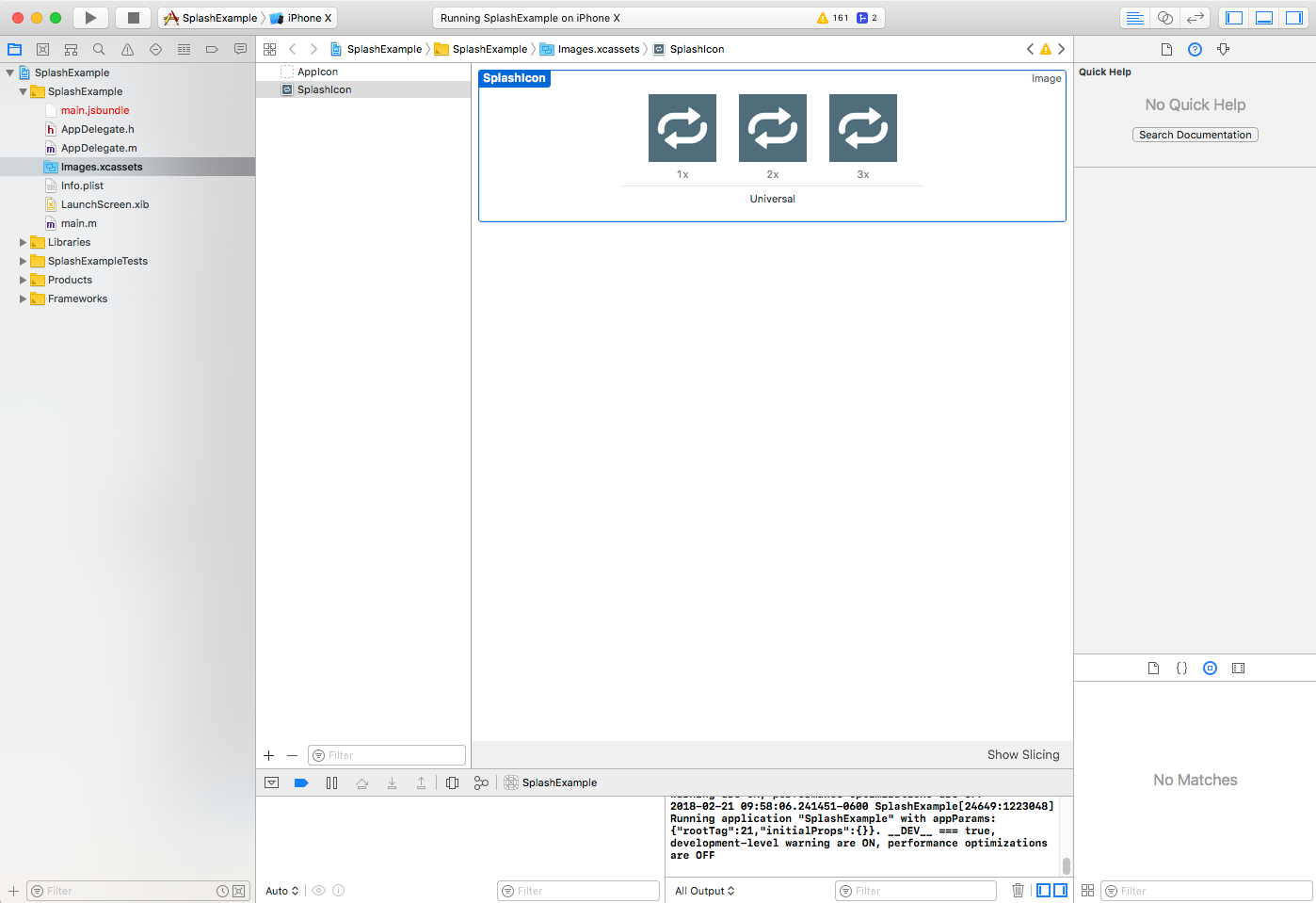Screen dimensions: 1316x903
Task: Select the standard editor button
Action: [1135, 18]
